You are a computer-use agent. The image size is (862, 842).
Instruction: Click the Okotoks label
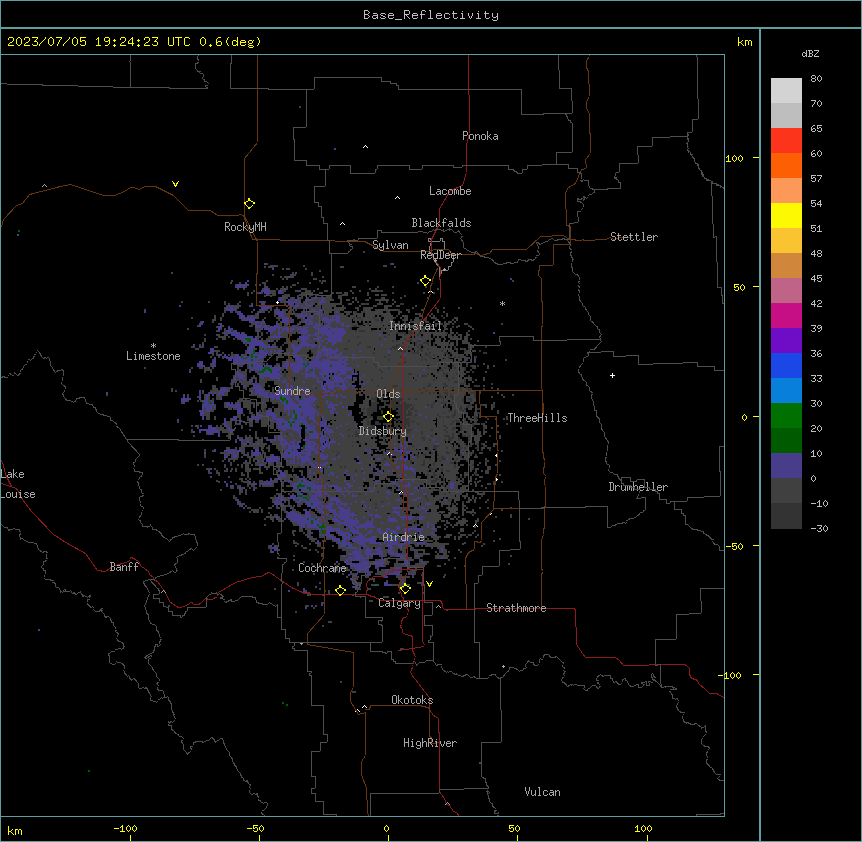412,700
